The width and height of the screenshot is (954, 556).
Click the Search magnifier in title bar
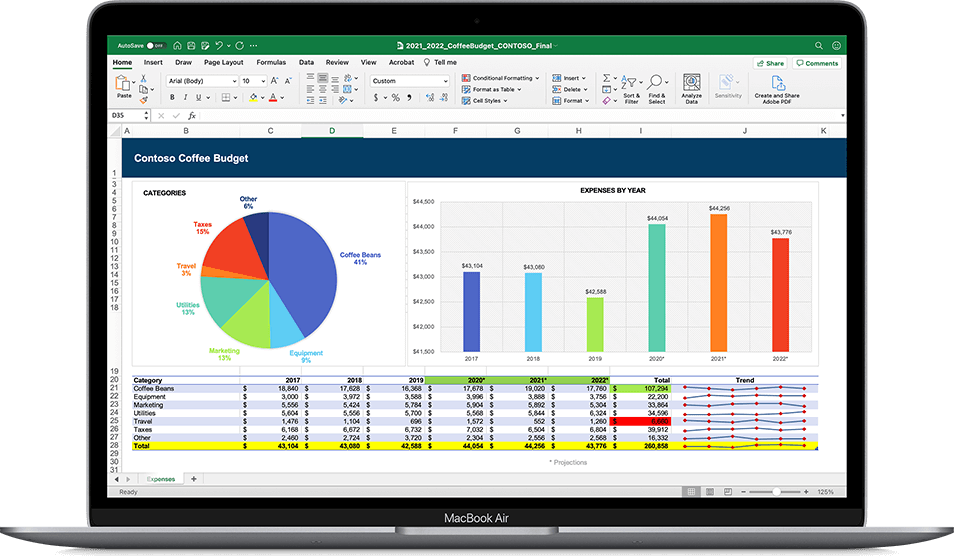(x=819, y=46)
